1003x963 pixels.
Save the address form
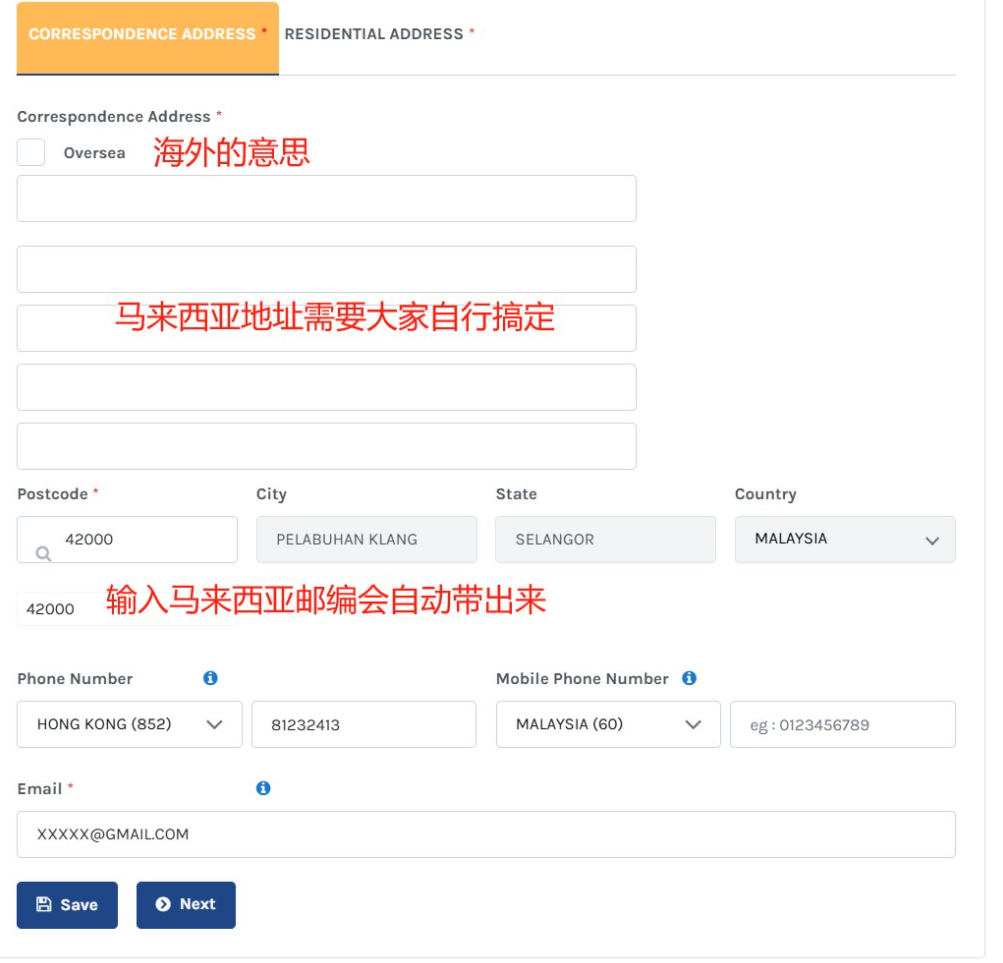click(67, 905)
